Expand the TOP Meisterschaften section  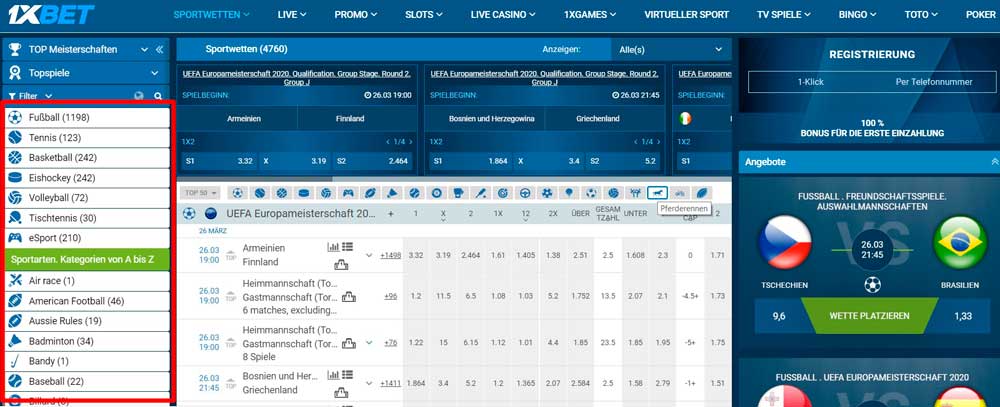[144, 49]
